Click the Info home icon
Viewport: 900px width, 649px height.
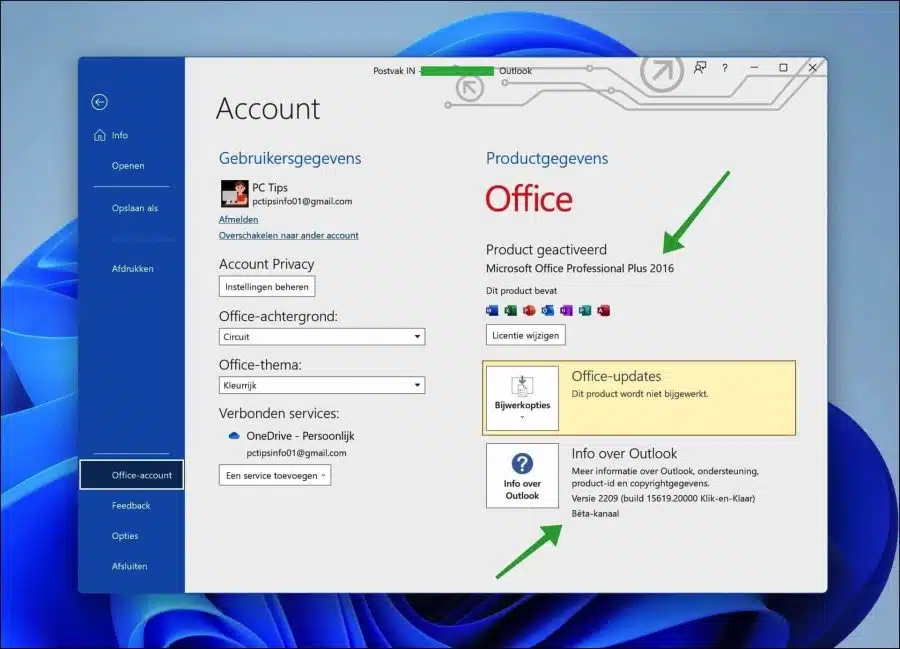point(99,135)
